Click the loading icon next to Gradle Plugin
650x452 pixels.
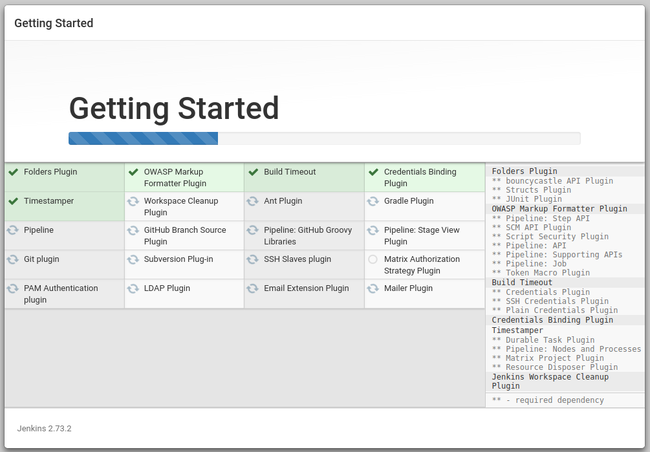pyautogui.click(x=373, y=201)
